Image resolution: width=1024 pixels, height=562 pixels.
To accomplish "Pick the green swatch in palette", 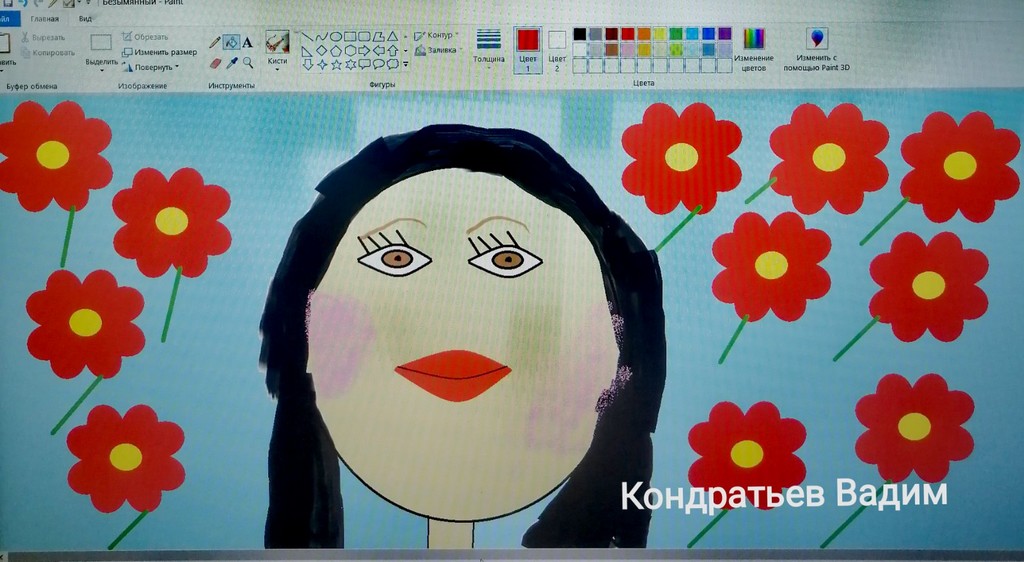I will (x=676, y=33).
